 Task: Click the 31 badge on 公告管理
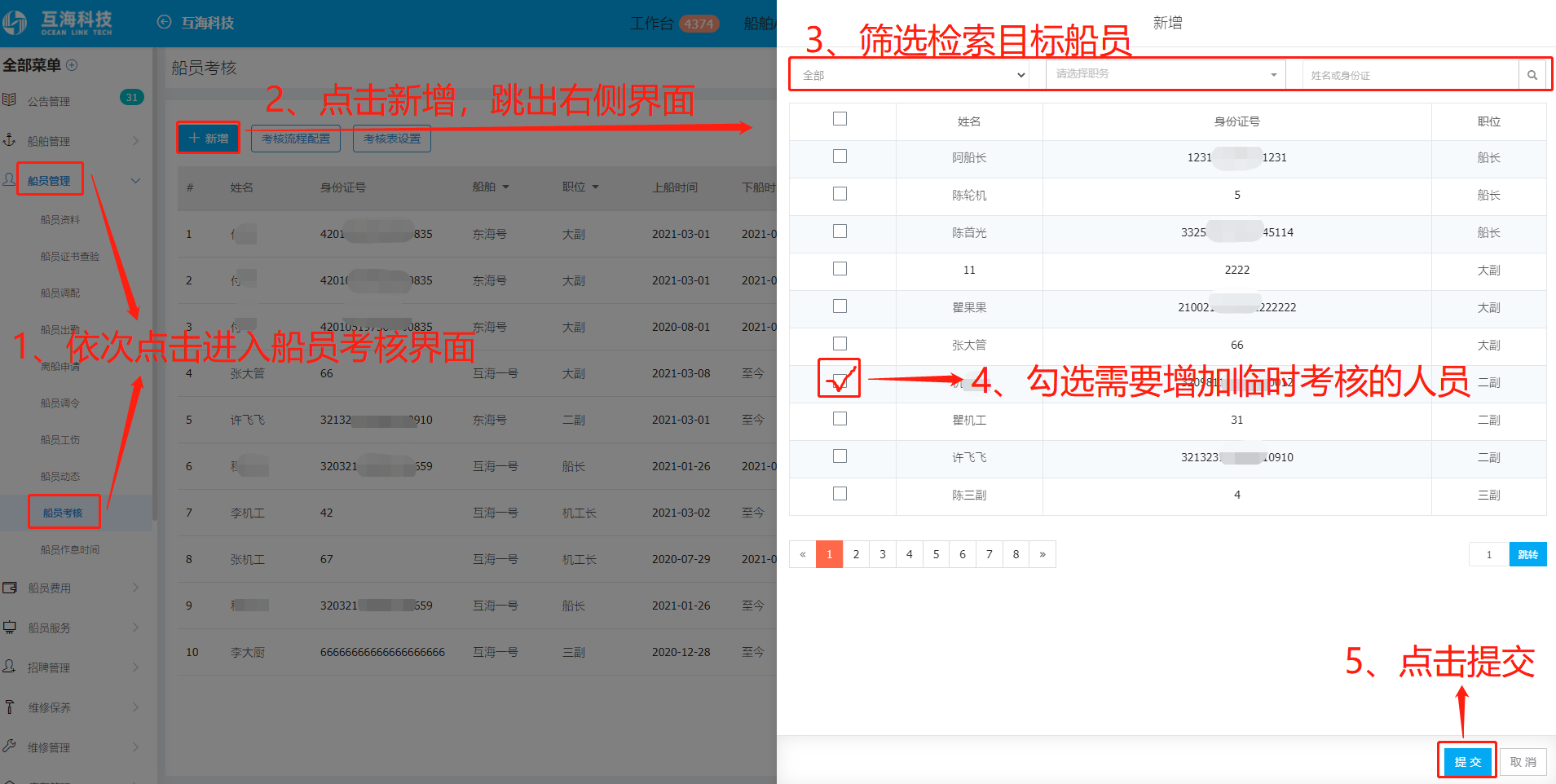131,97
